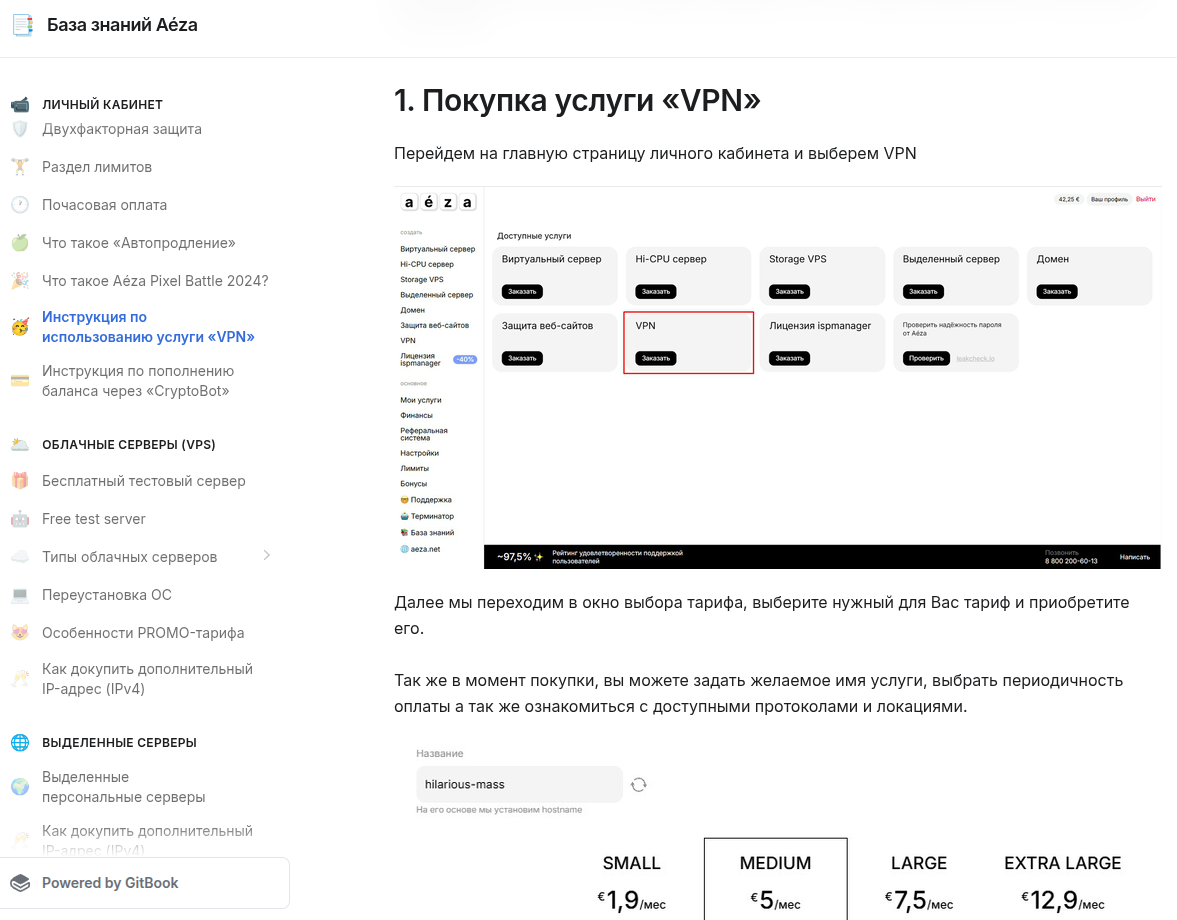Open the Типы облачных серверов page

click(129, 557)
